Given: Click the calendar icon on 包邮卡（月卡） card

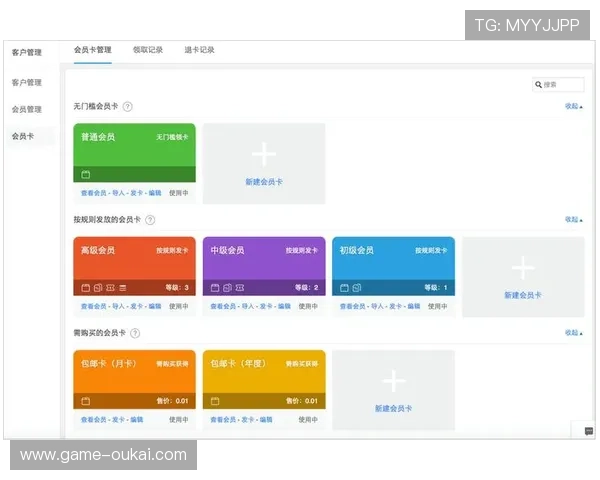Looking at the screenshot, I should click(86, 401).
